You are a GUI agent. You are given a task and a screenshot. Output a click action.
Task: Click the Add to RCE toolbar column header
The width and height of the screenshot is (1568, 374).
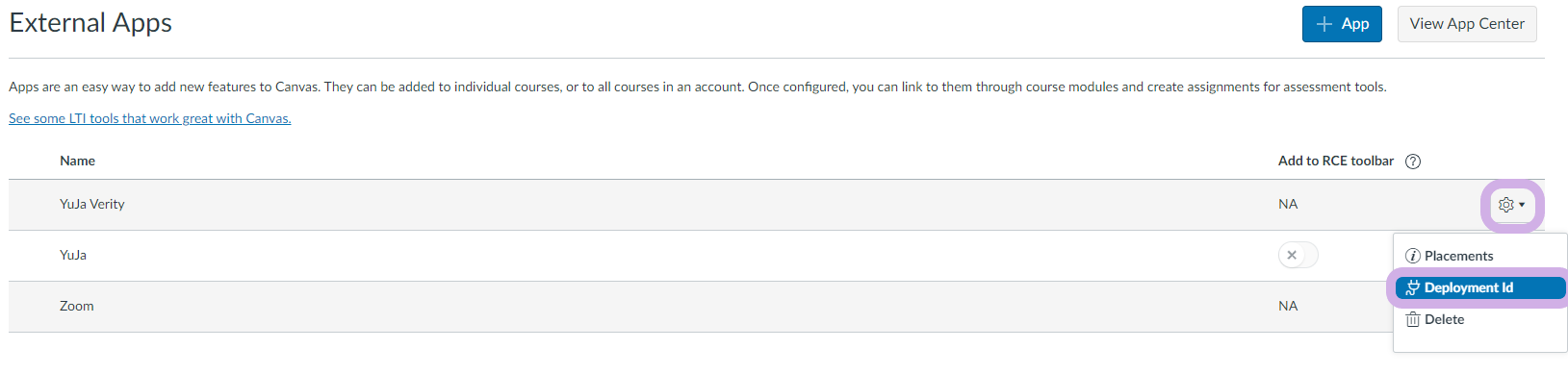coord(1336,161)
